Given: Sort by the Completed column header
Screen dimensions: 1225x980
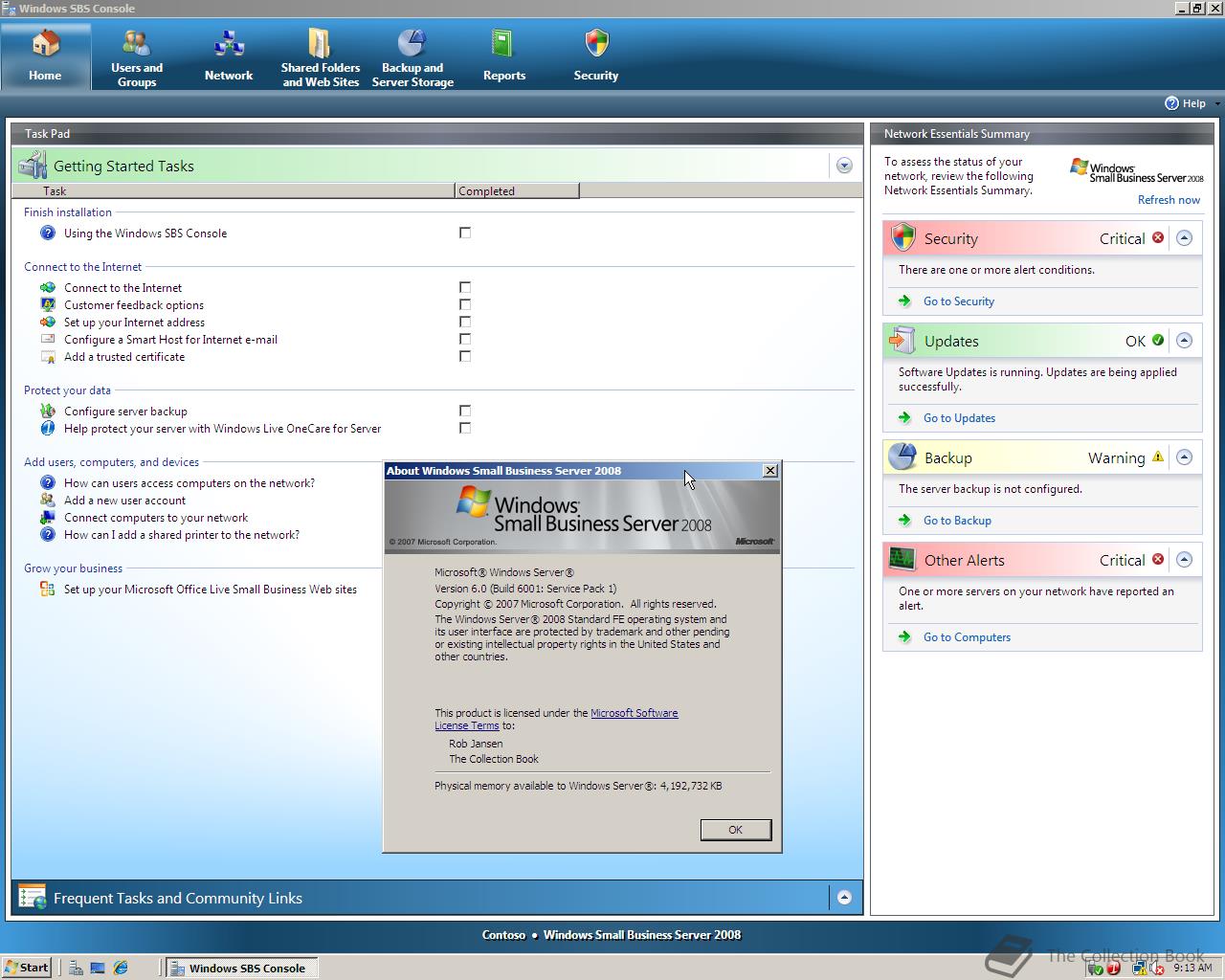Looking at the screenshot, I should 517,190.
